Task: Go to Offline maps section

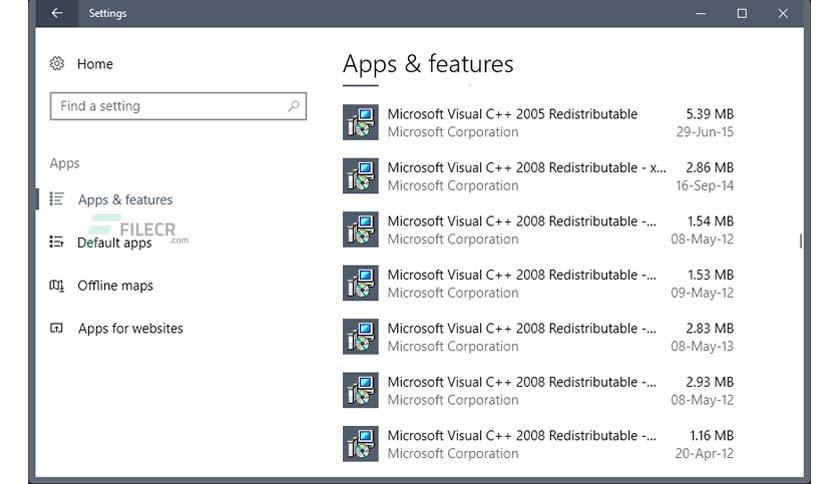Action: click(x=115, y=286)
